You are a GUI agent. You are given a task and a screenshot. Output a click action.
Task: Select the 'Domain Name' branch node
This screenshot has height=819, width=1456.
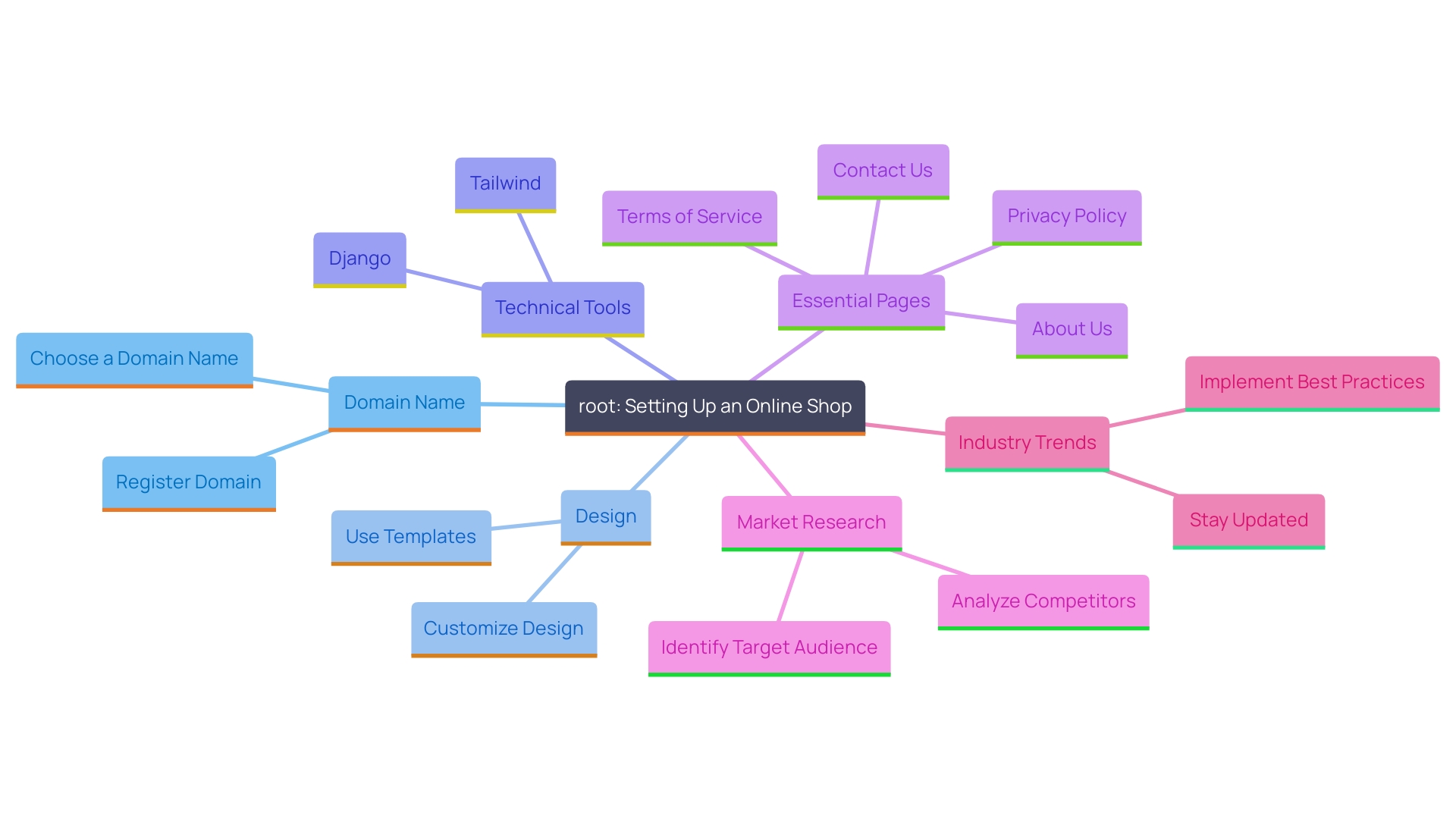tap(403, 404)
